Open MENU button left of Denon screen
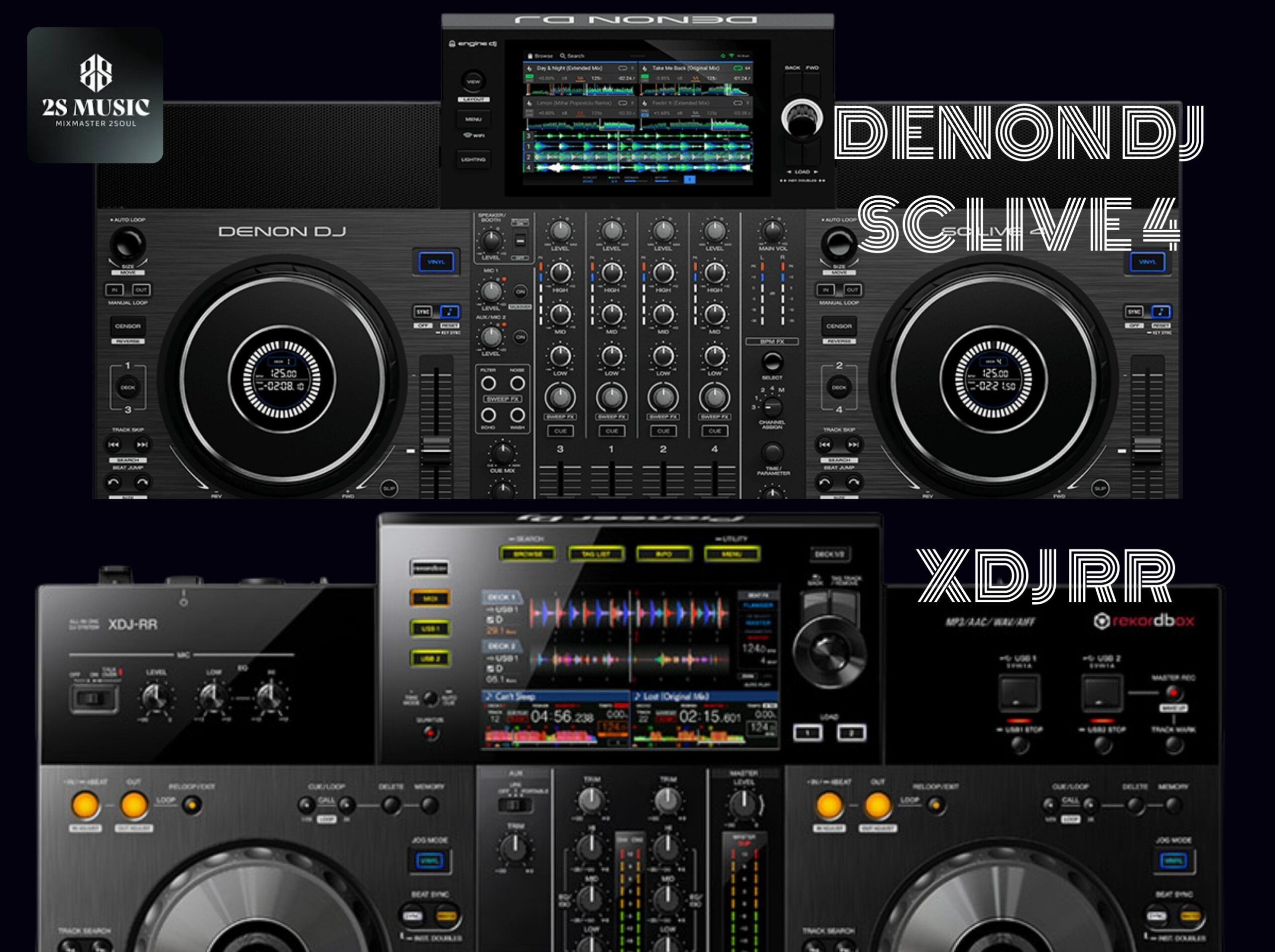Viewport: 1275px width, 952px height. 473,119
